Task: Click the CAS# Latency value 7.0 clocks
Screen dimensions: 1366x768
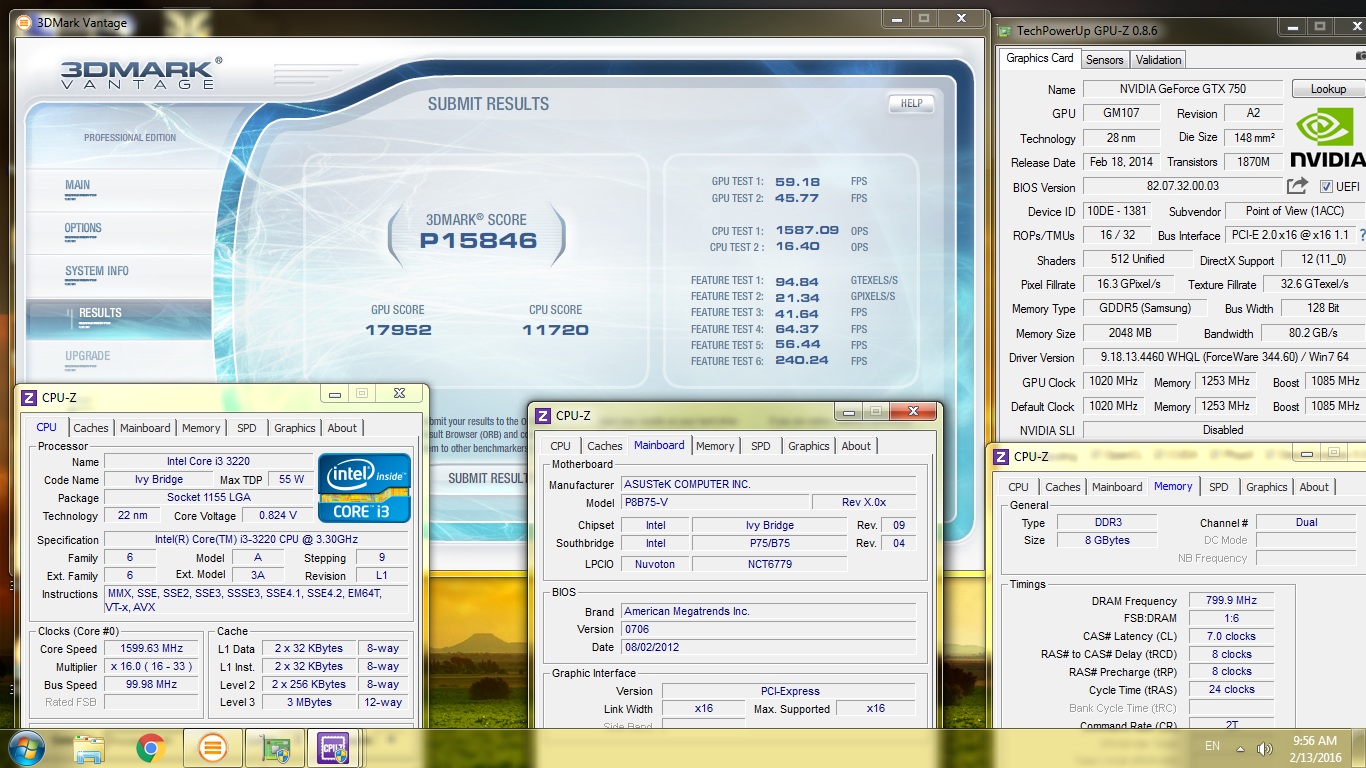Action: coord(1232,636)
